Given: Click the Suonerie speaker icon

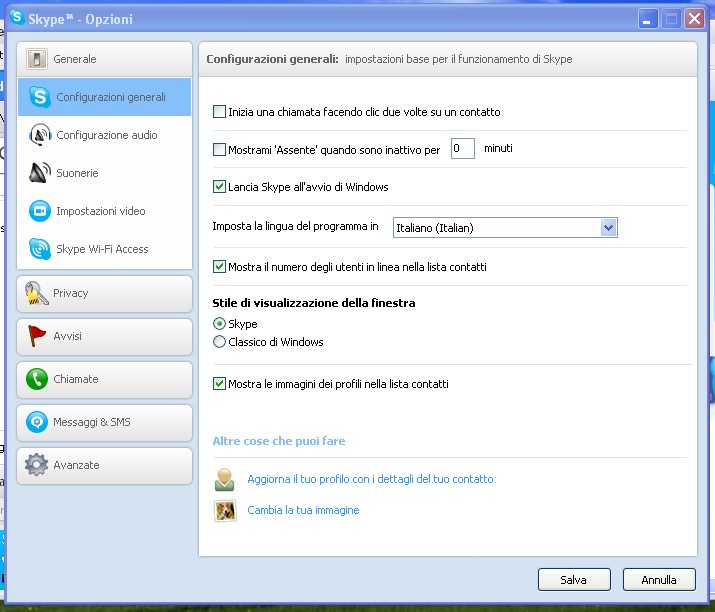Looking at the screenshot, I should click(39, 173).
